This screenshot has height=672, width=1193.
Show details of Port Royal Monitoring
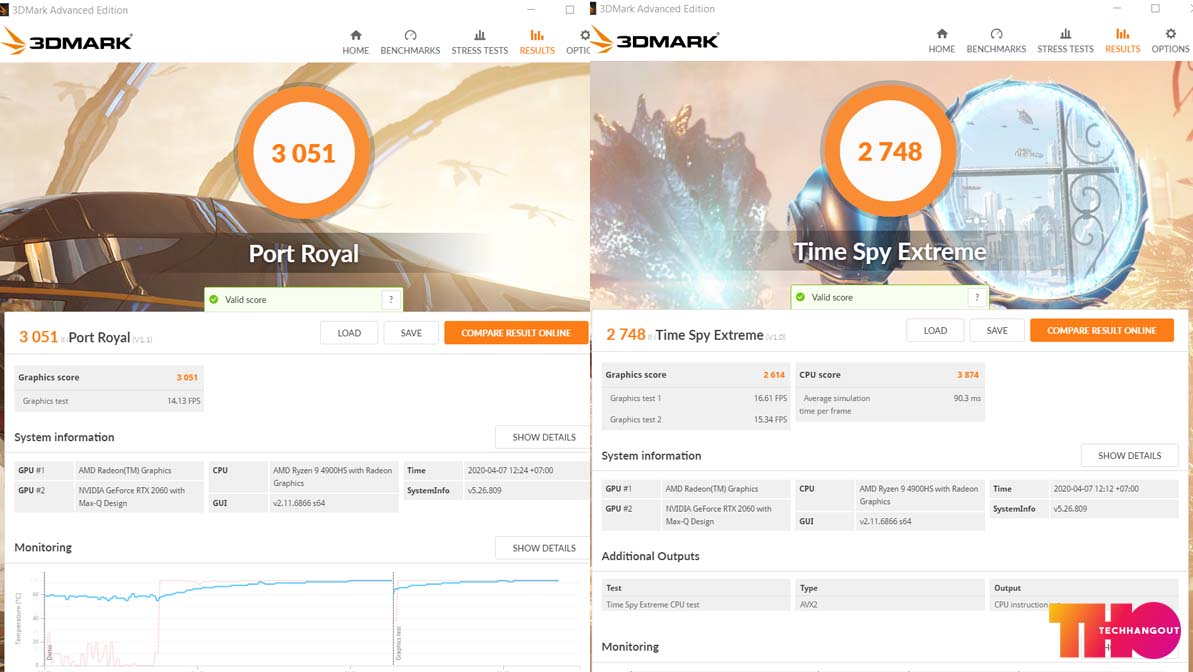tap(544, 548)
